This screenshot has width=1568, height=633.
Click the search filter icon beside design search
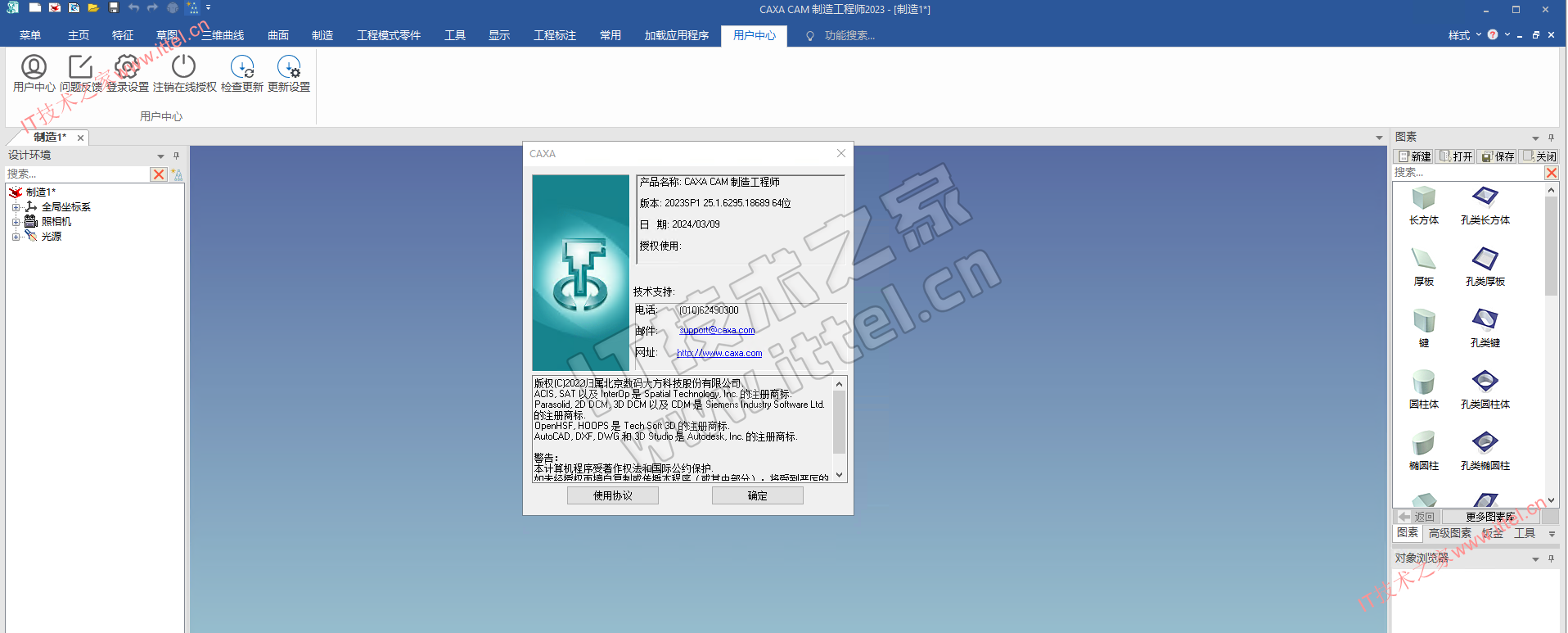tap(177, 174)
